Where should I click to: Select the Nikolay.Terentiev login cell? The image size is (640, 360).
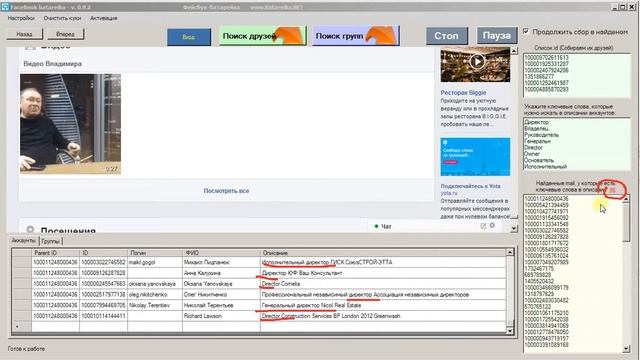pos(155,305)
